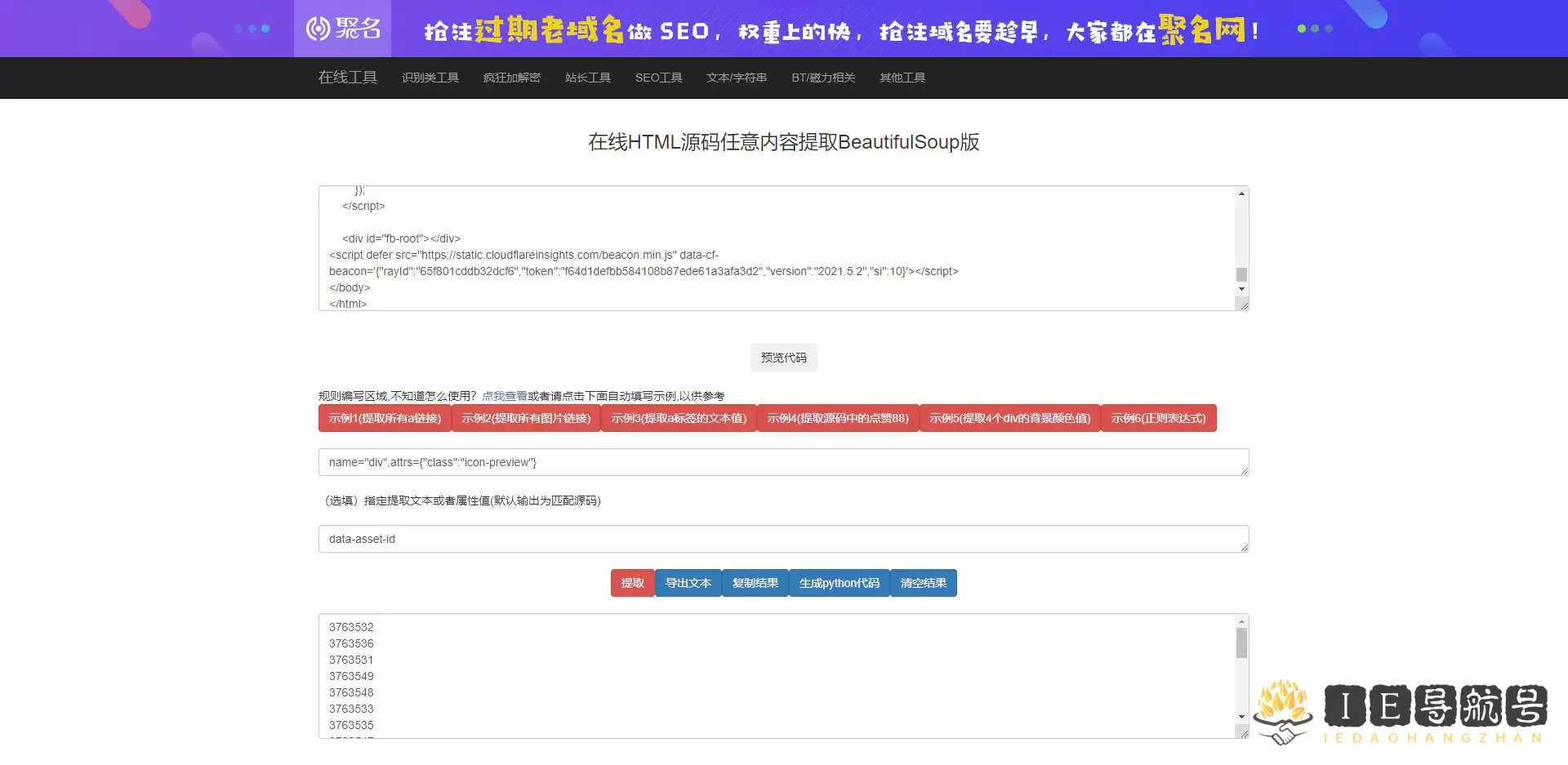The width and height of the screenshot is (1568, 765).
Task: Click 示例6(正则表达式) example button
Action: click(1159, 418)
